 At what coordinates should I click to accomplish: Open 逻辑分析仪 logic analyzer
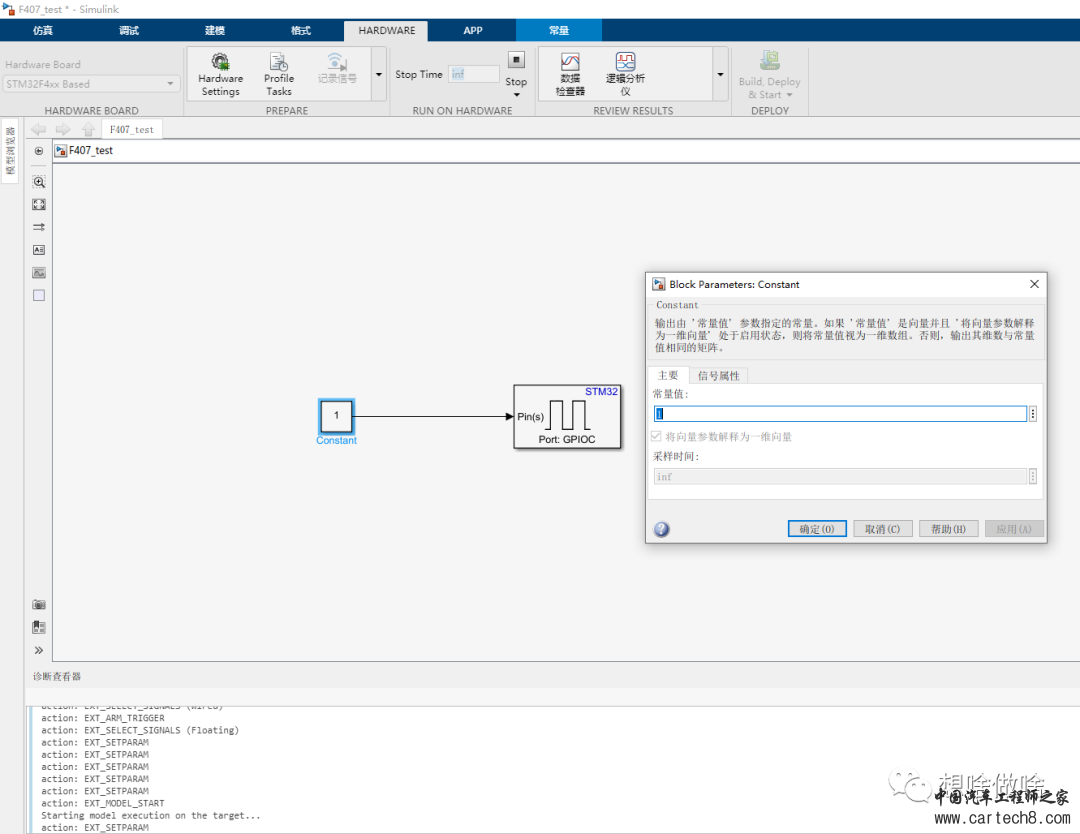[x=625, y=75]
